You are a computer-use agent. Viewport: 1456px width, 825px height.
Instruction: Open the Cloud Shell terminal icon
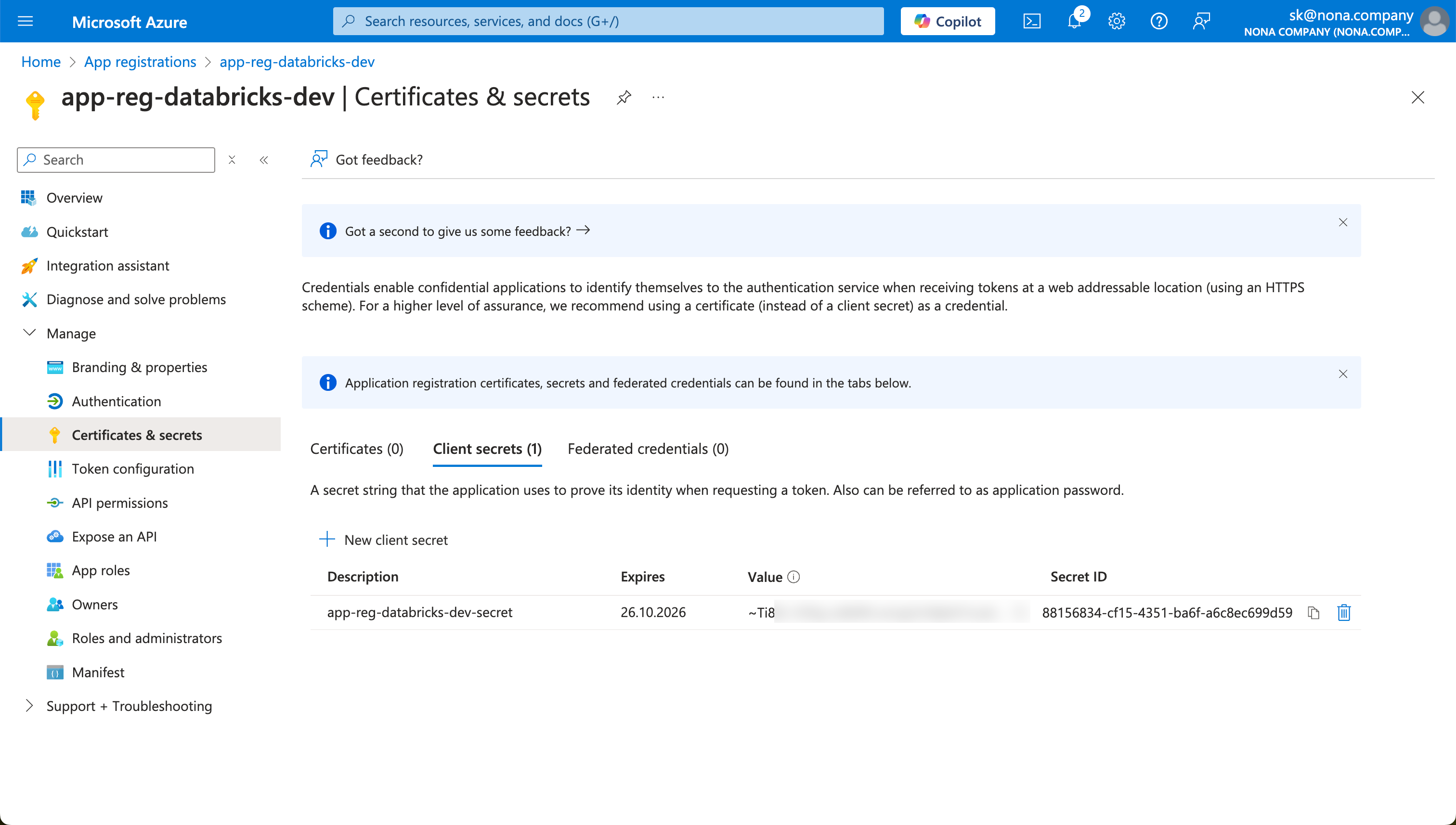pyautogui.click(x=1031, y=22)
